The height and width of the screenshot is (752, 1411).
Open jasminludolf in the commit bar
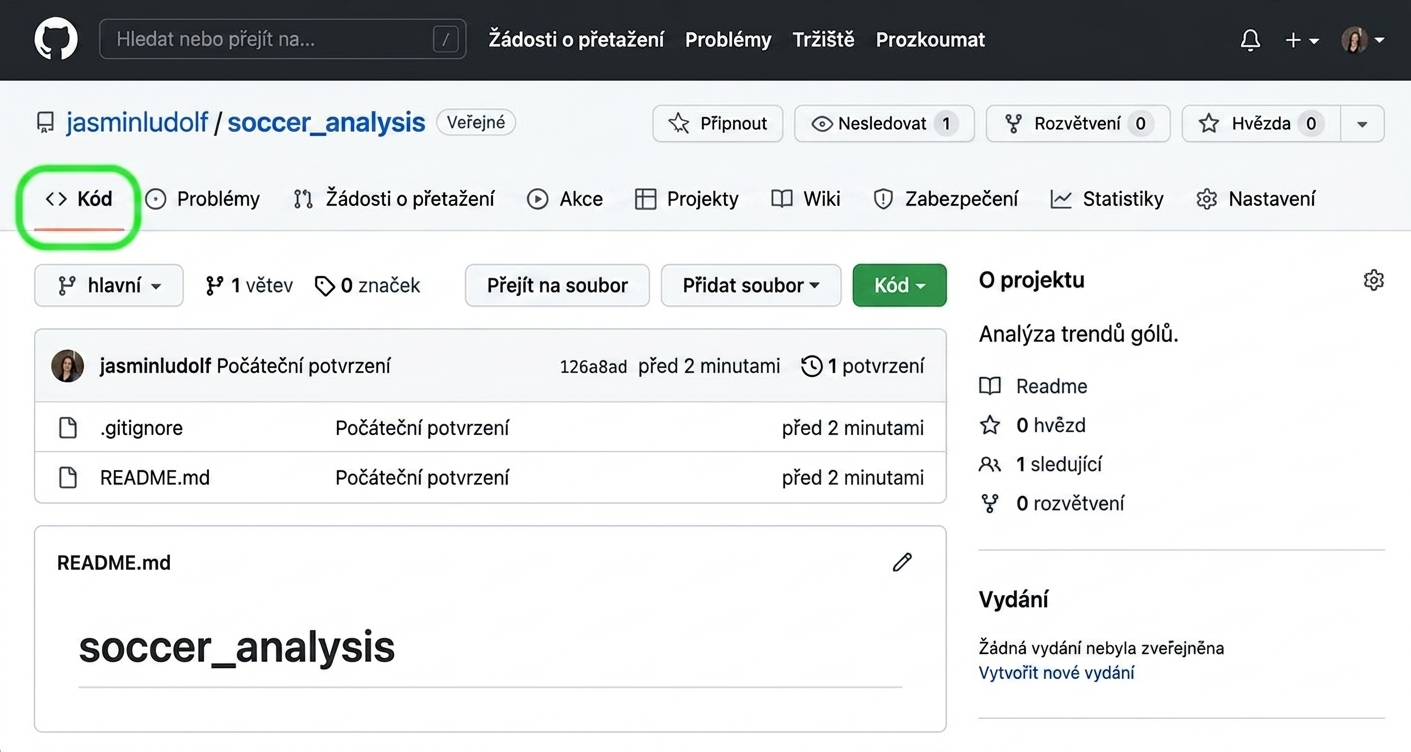point(156,366)
